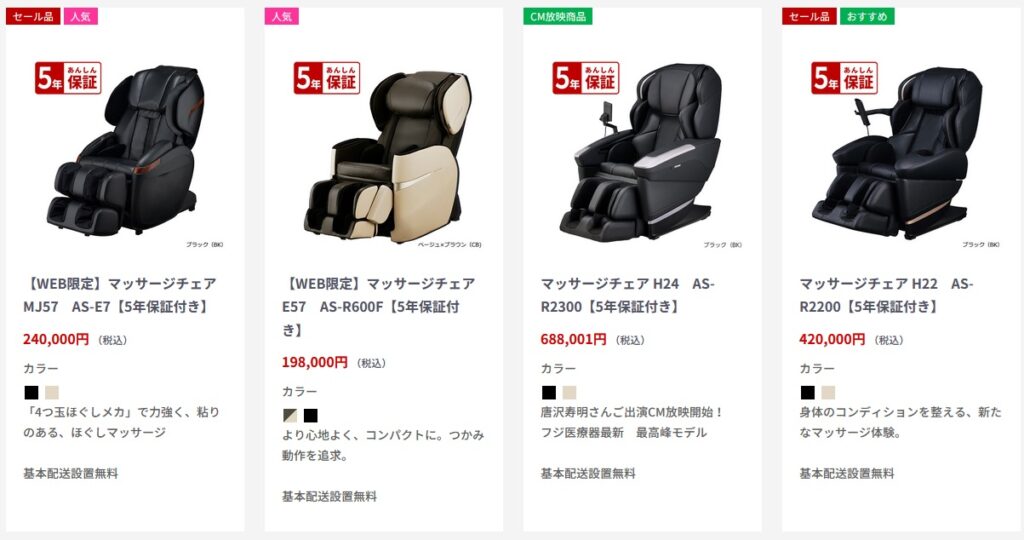Pick beige color swatch for H24 AS-R2300
This screenshot has width=1024, height=540.
(569, 392)
